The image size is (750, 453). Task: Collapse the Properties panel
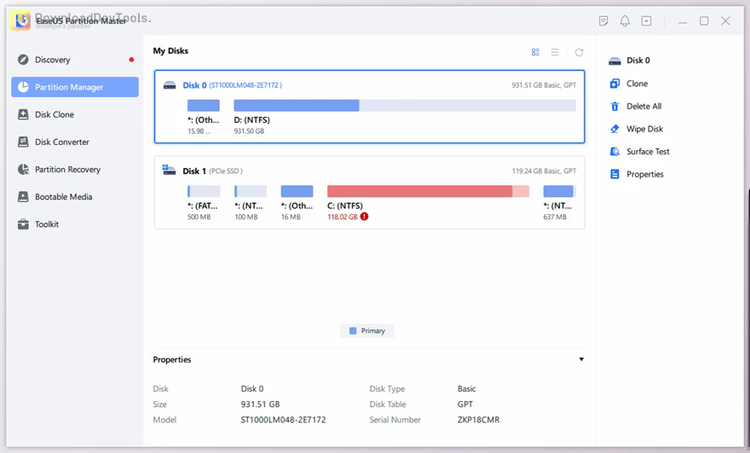pos(581,359)
